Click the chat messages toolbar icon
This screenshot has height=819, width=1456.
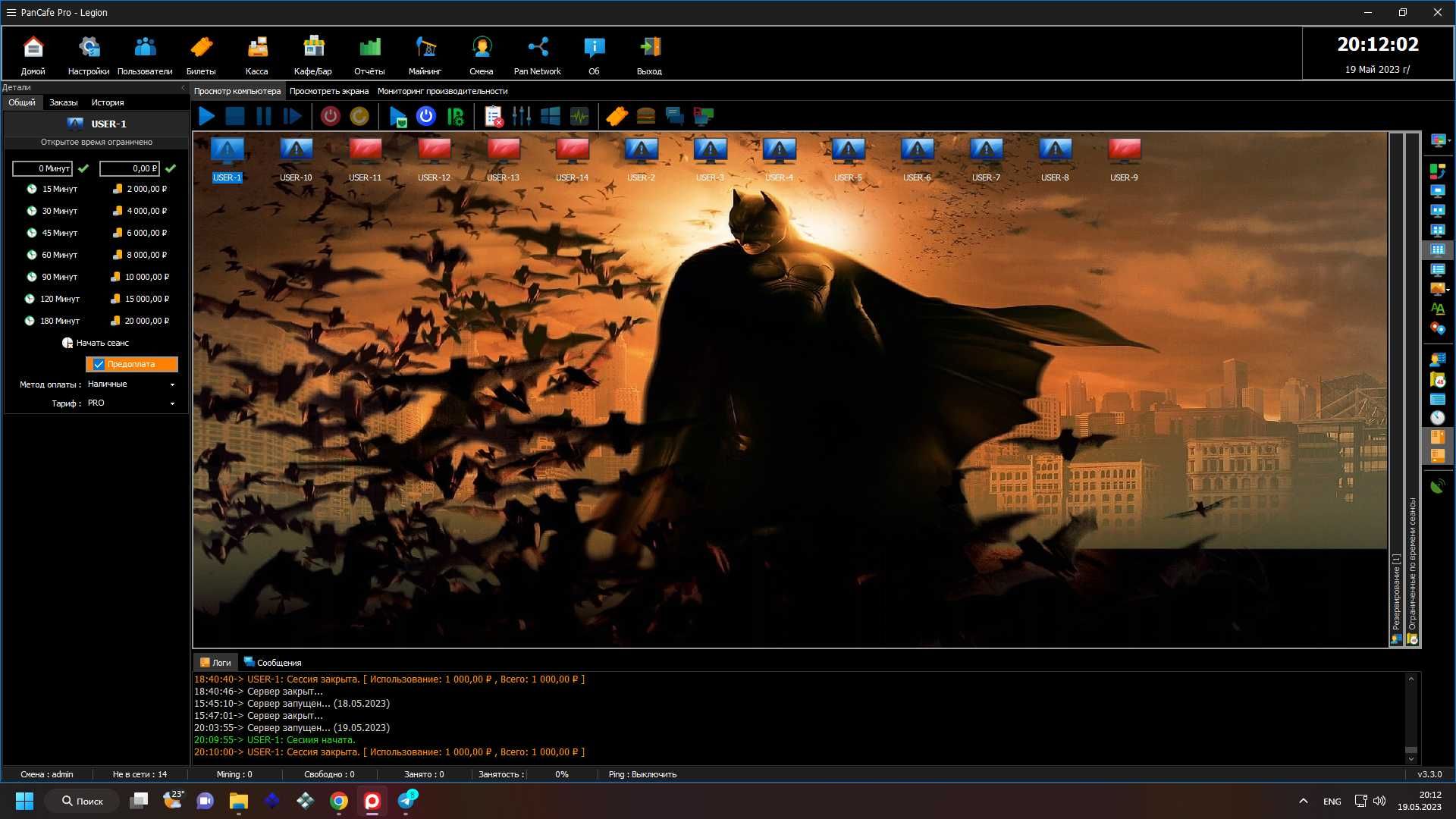[x=675, y=116]
